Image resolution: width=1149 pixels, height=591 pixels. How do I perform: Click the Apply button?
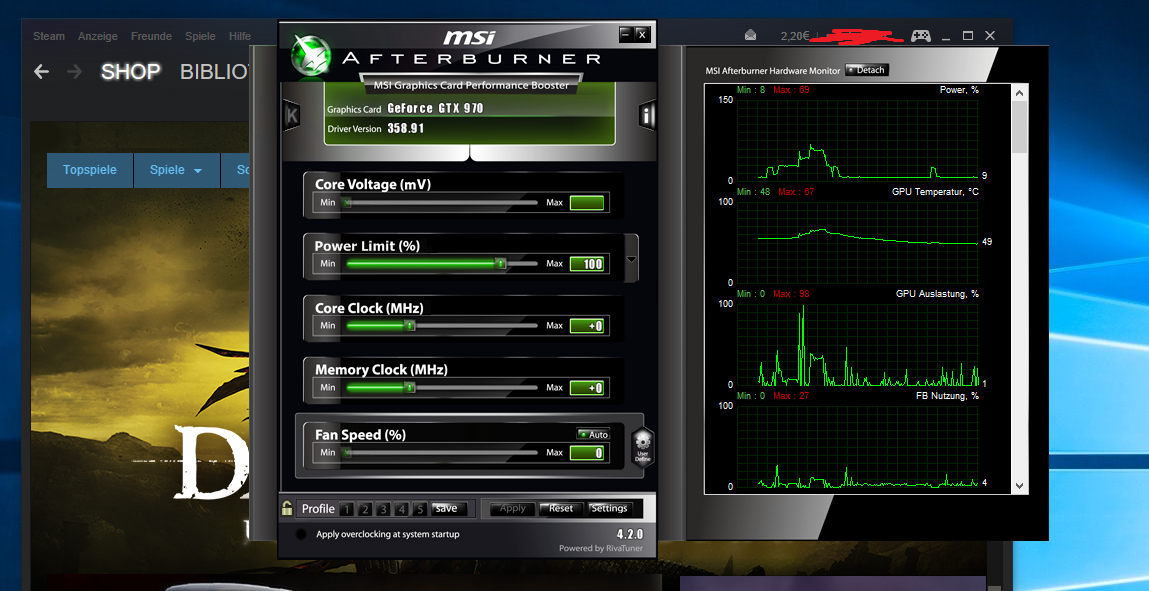(513, 508)
